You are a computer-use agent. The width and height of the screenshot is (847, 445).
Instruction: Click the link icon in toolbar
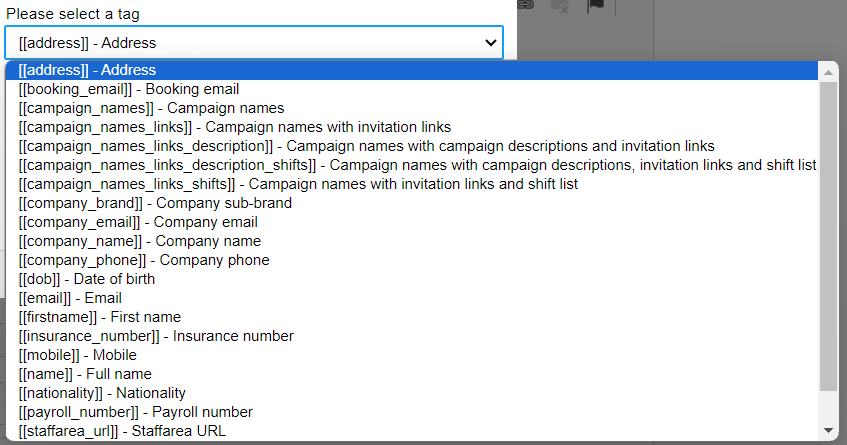526,5
